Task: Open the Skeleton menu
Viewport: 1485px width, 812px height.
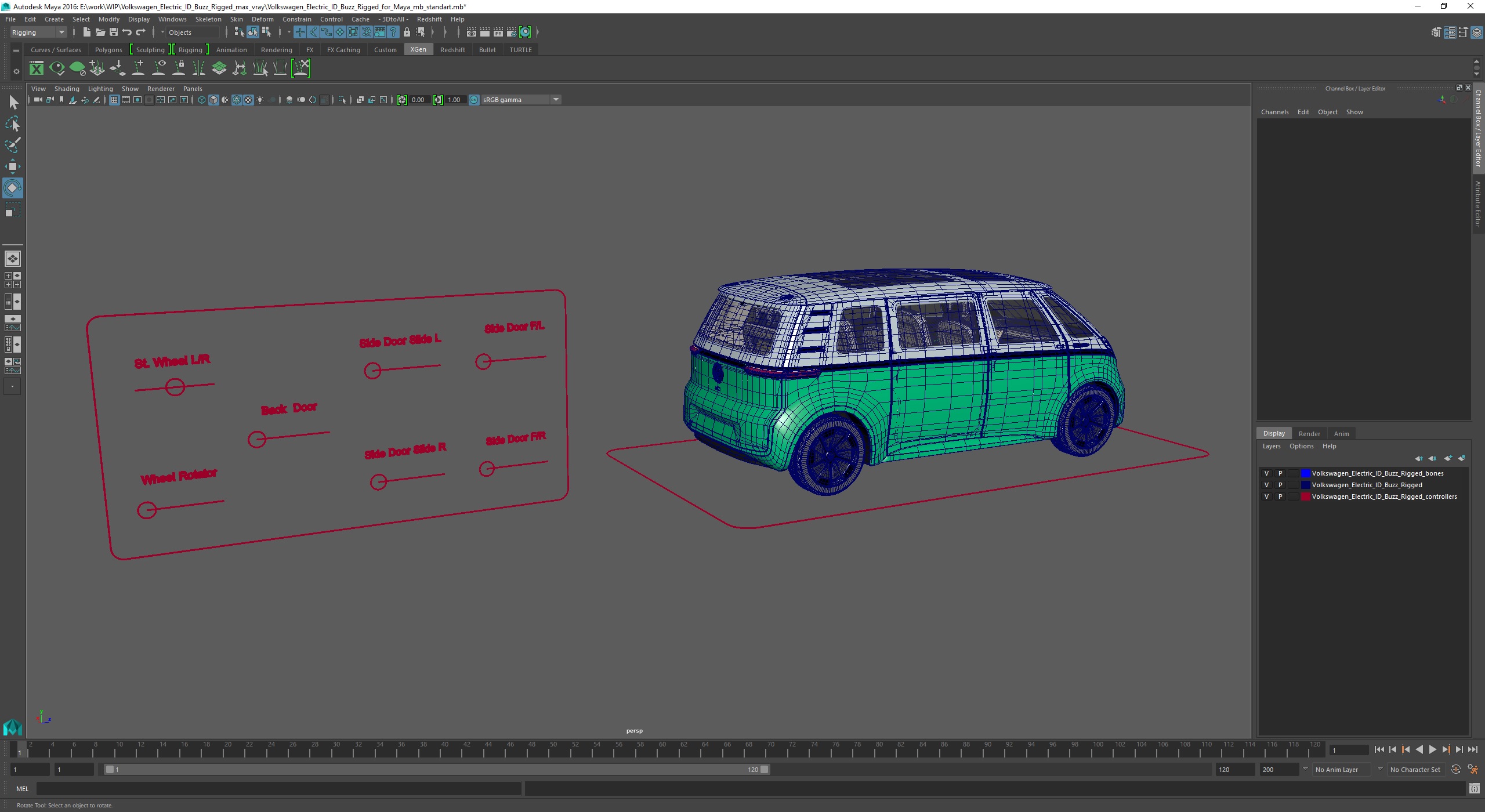Action: click(208, 19)
